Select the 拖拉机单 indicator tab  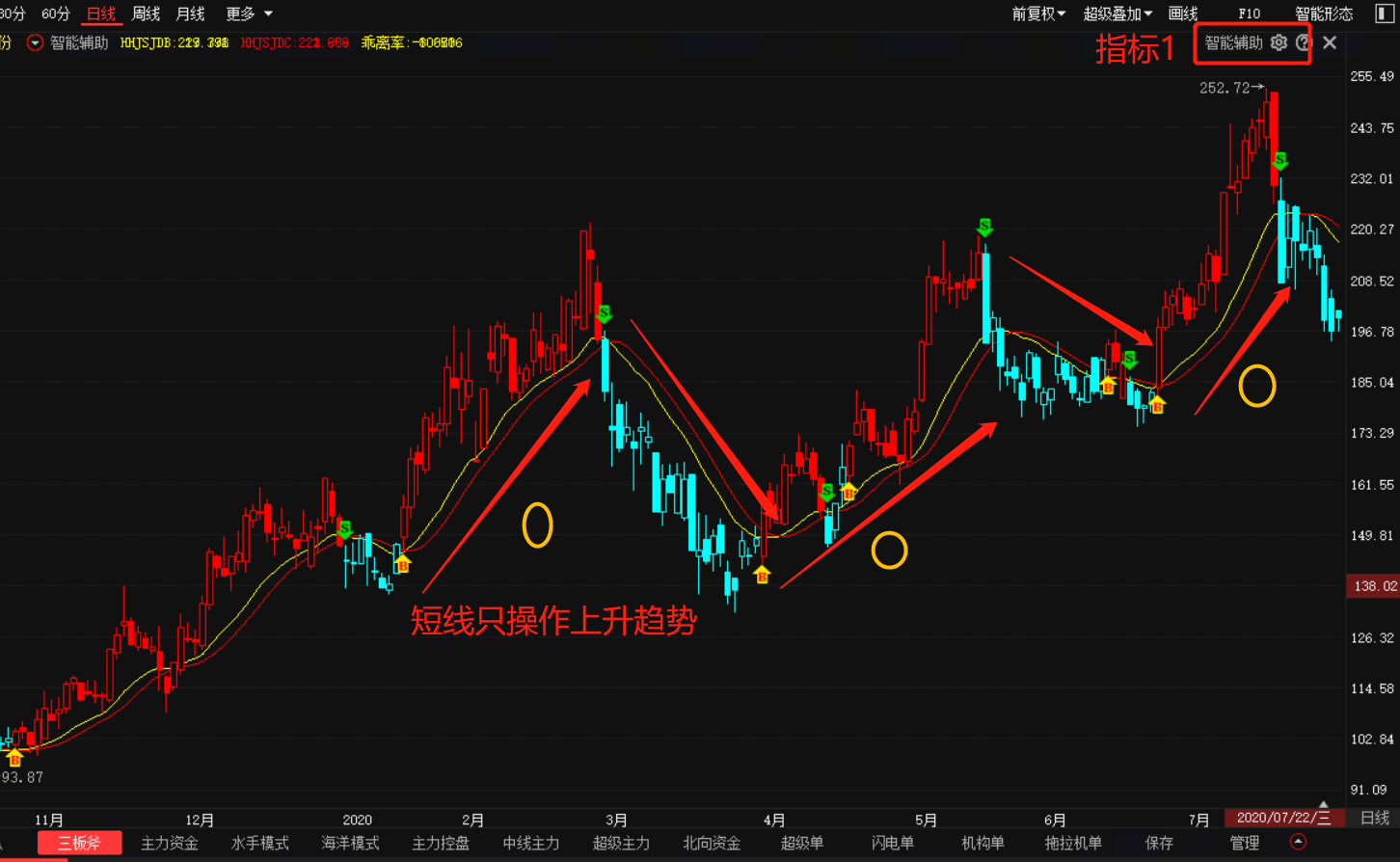(x=1073, y=843)
